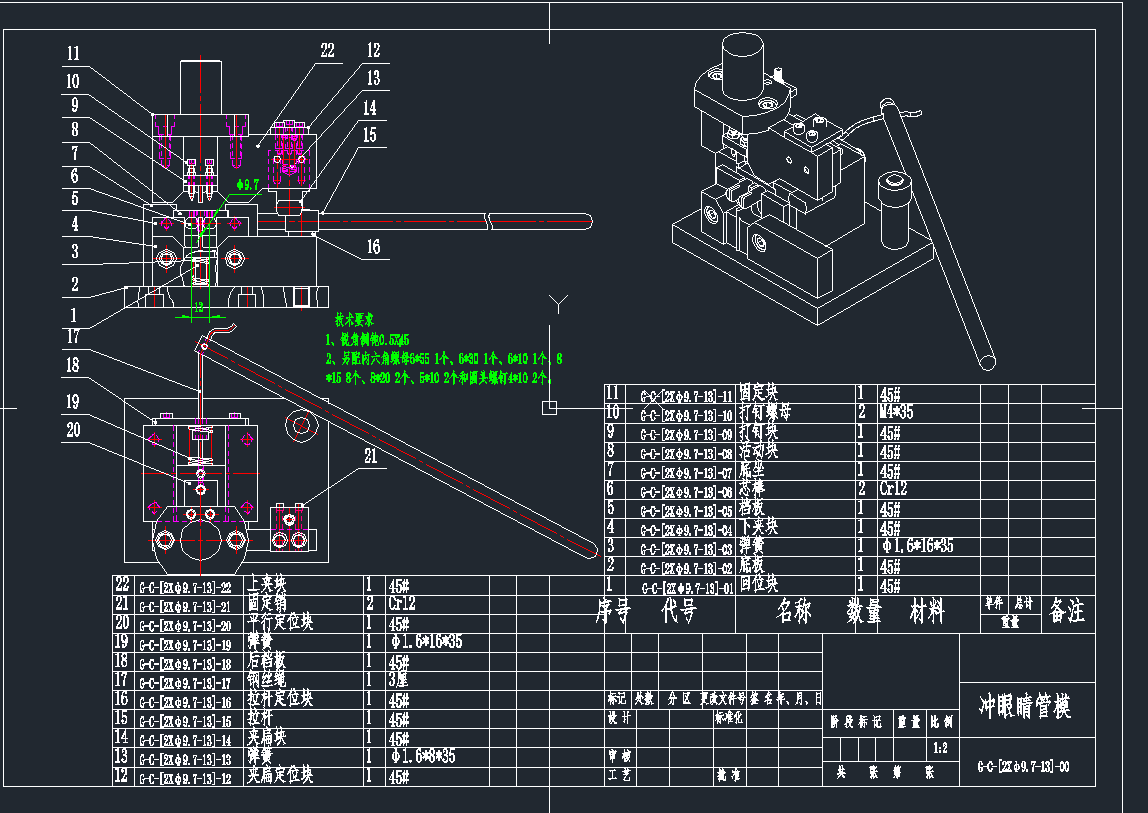Click the crosshair pickbox square

[x=549, y=407]
